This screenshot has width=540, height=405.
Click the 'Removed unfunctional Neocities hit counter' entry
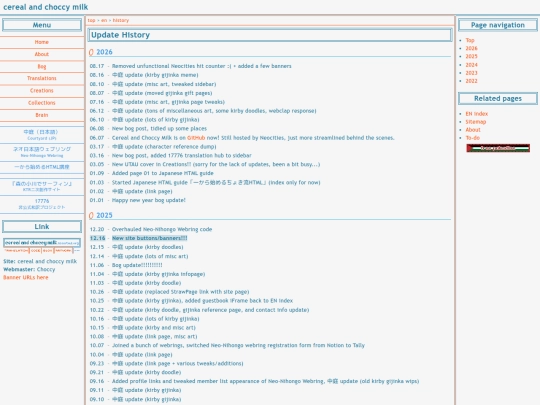click(201, 66)
